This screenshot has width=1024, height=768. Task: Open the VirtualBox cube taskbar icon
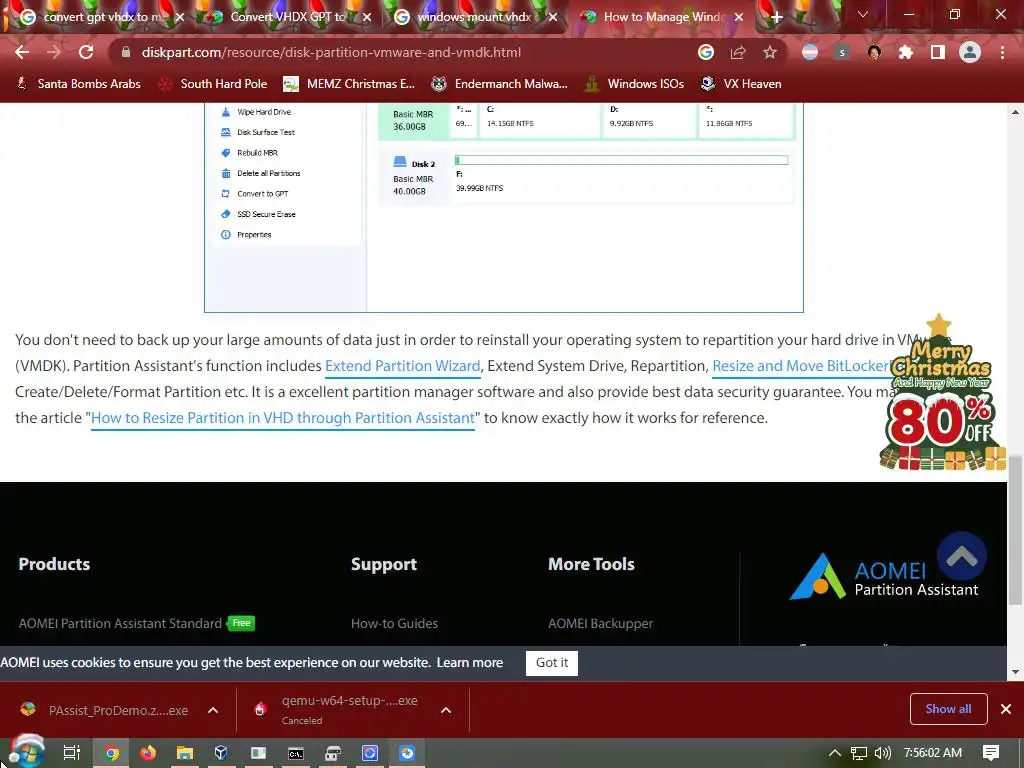point(221,753)
